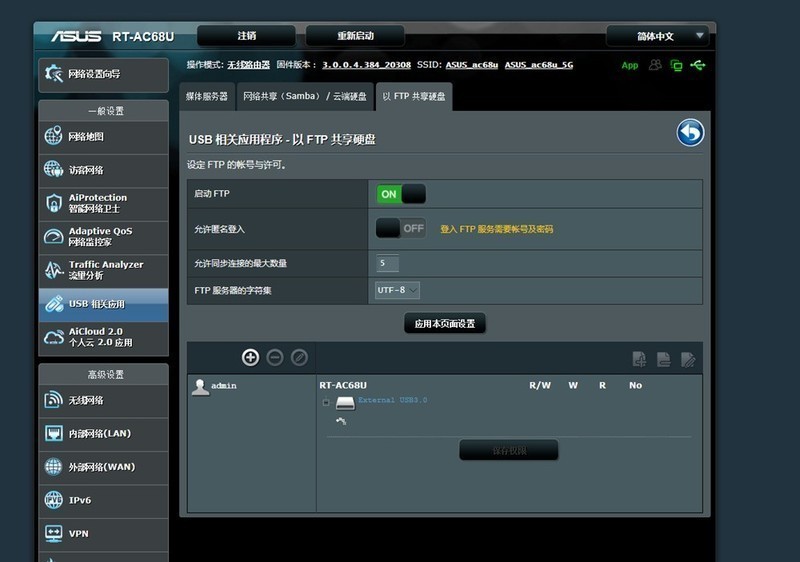Click the network clients status icon
The image size is (800, 562).
pyautogui.click(x=676, y=65)
